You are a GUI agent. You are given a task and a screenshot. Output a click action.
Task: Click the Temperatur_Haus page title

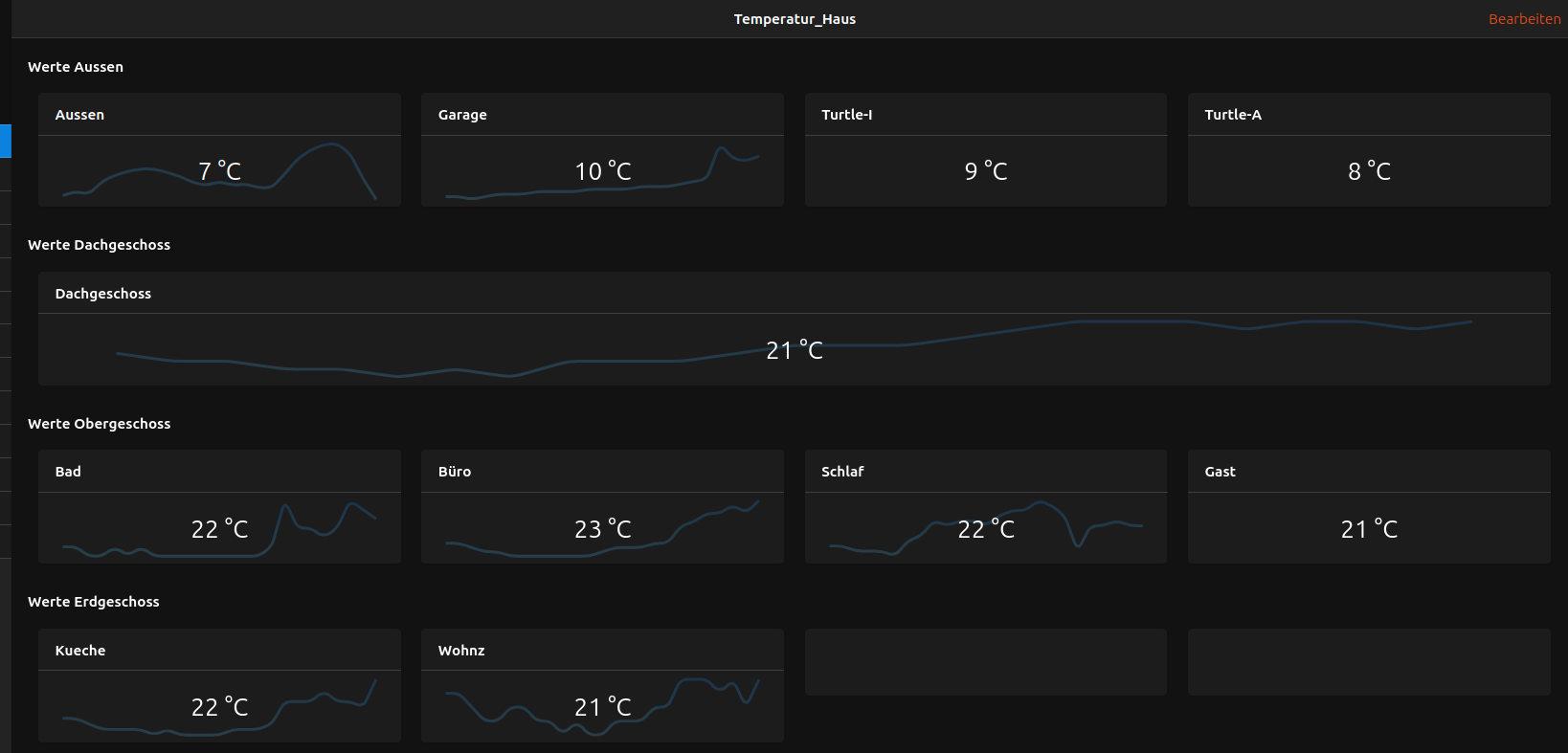[x=795, y=19]
